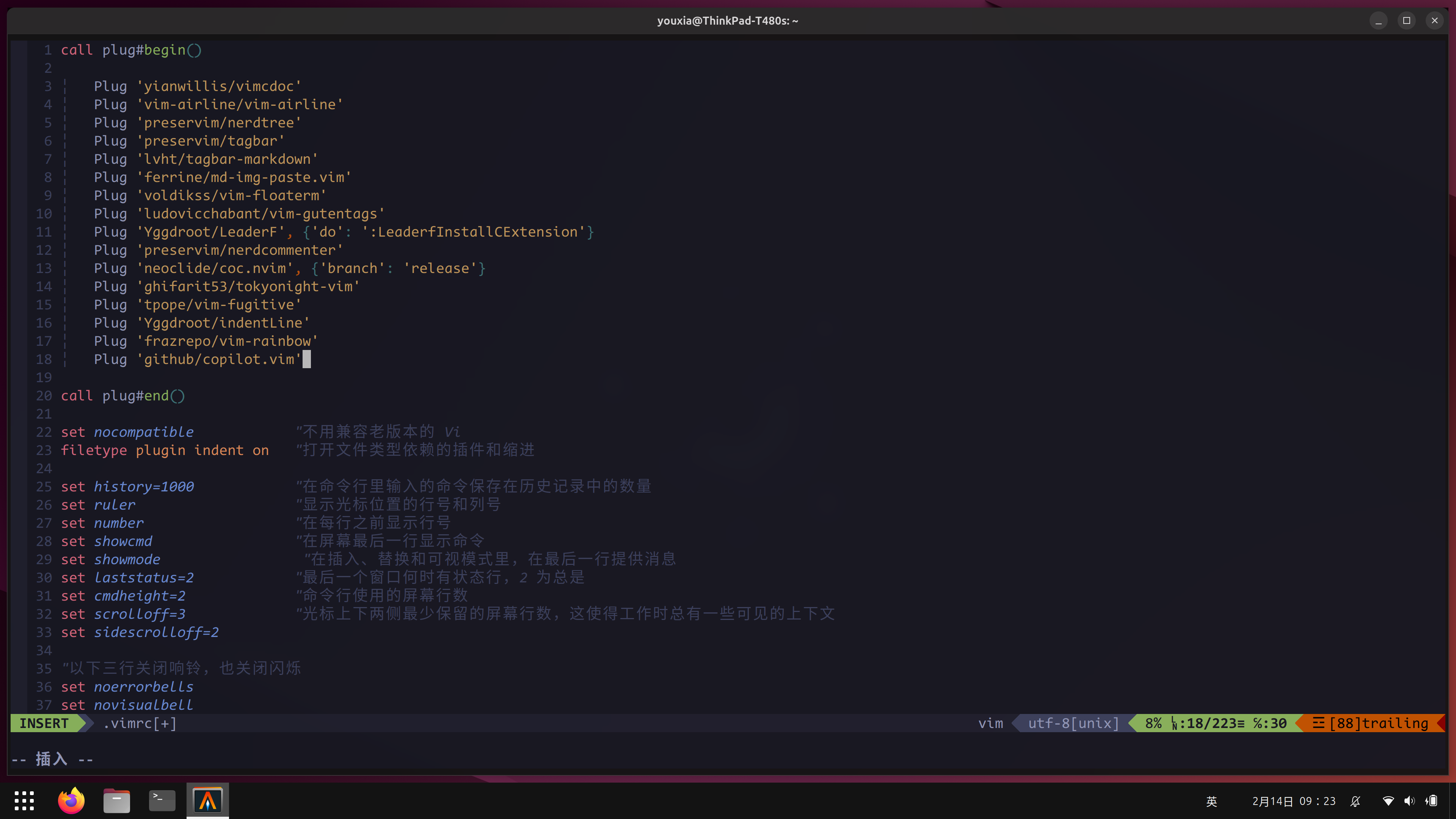Open Firefox from the dock
1456x819 pixels.
point(71,800)
